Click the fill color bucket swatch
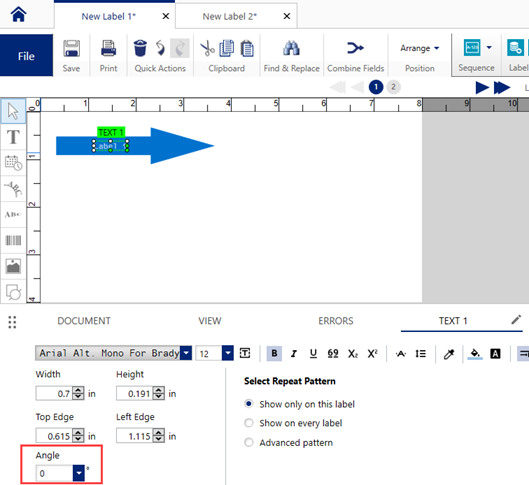 (x=475, y=353)
